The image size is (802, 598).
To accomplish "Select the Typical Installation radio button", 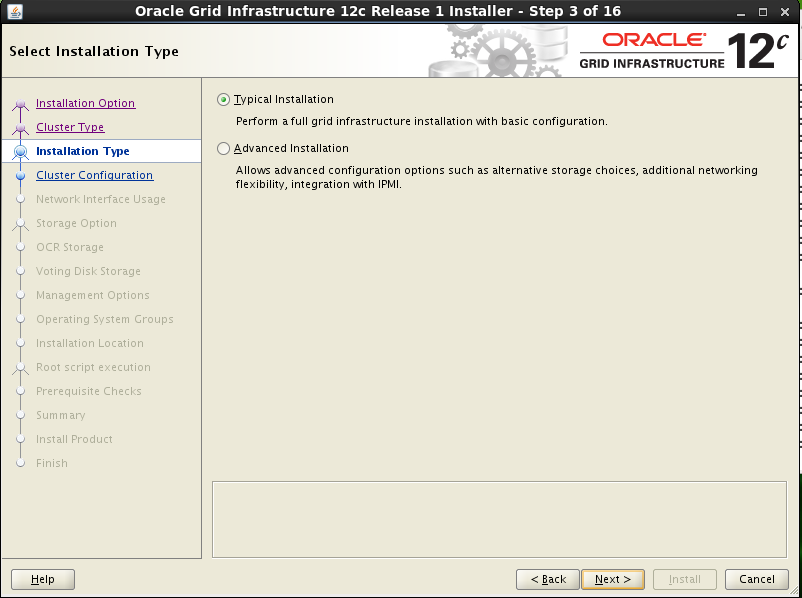I will point(223,99).
